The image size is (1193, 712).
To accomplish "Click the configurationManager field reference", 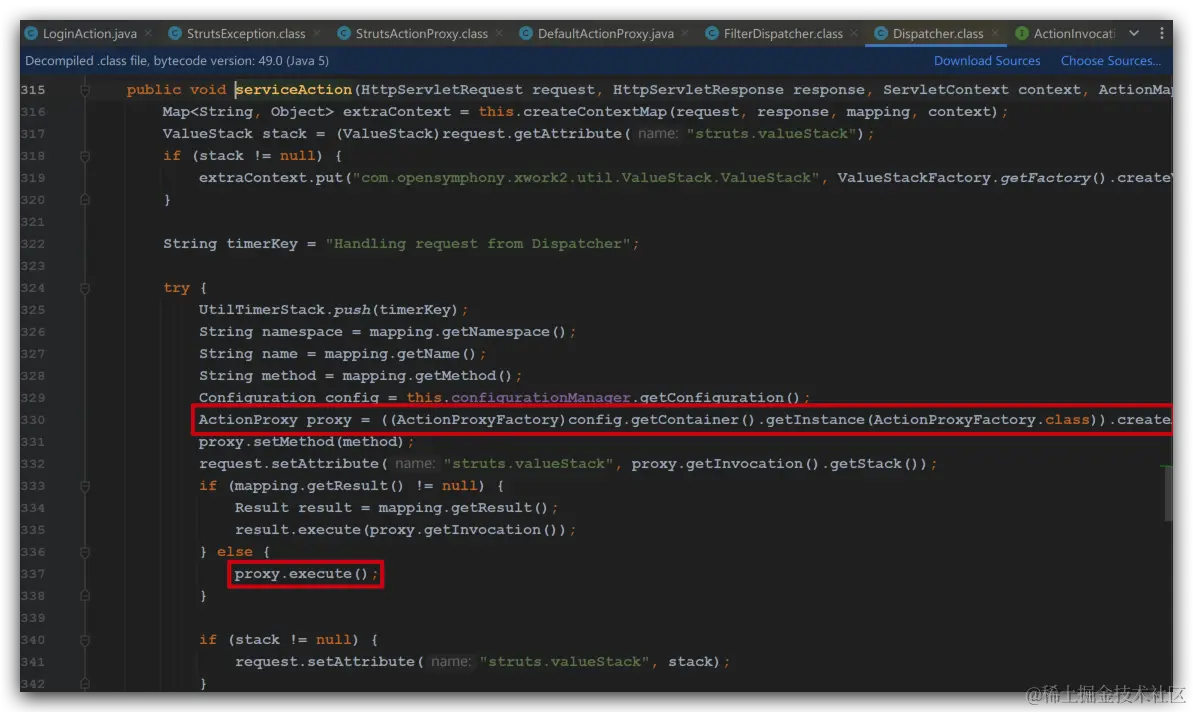I will [x=540, y=398].
